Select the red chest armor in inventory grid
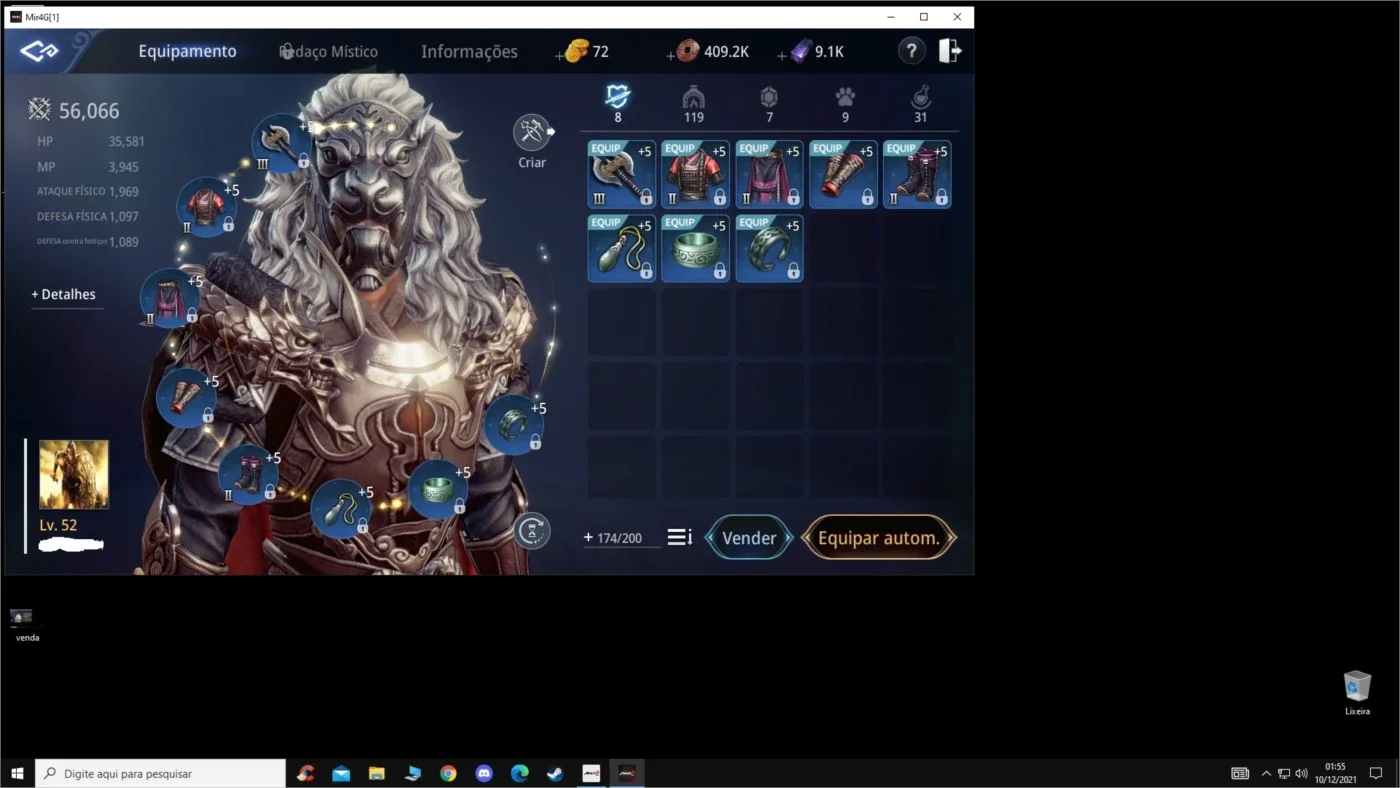 click(x=695, y=174)
